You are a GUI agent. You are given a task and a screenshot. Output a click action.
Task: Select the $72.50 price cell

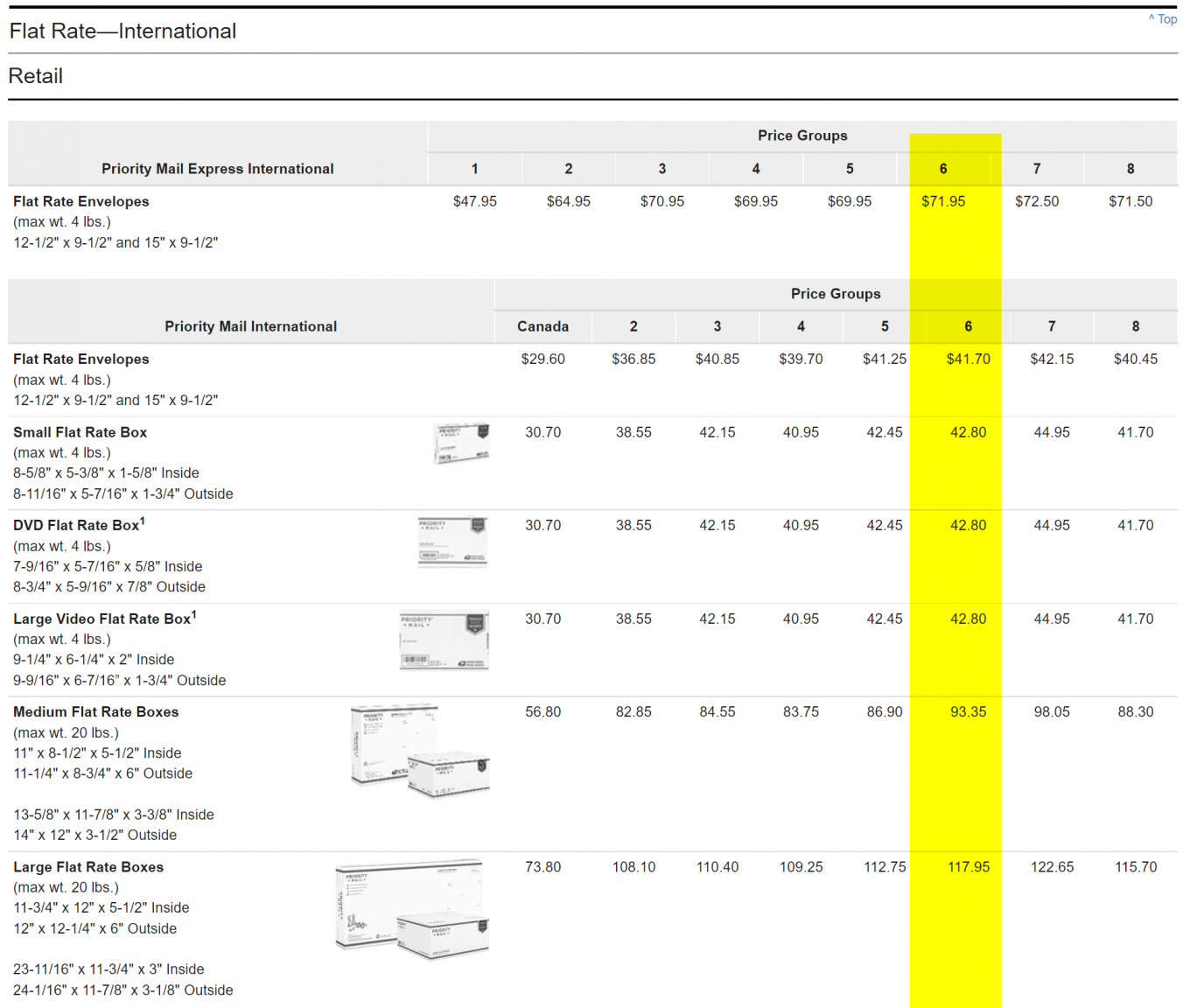(1037, 201)
